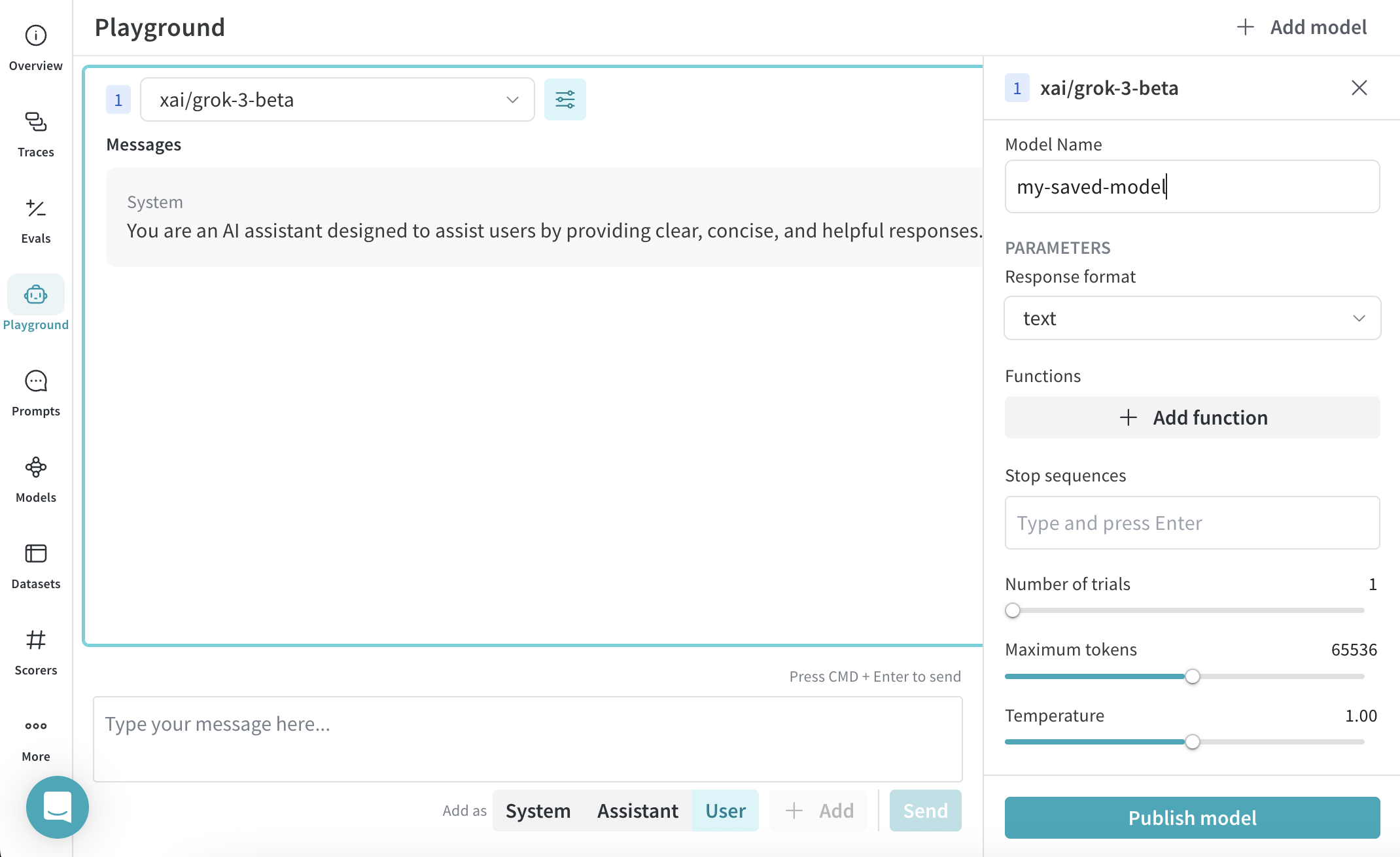Toggle model settings sliders icon
The height and width of the screenshot is (857, 1400).
565,99
